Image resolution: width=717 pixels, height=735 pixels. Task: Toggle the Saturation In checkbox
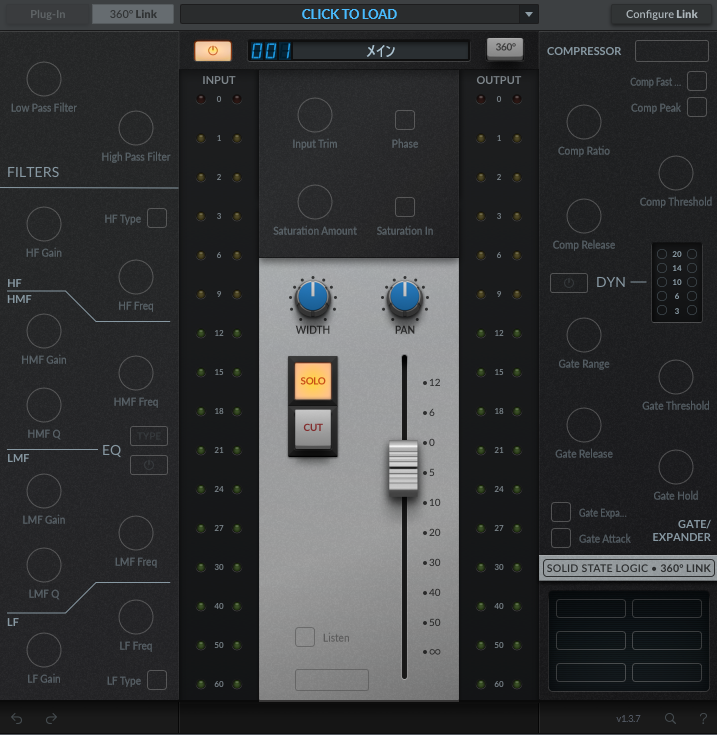pos(405,207)
